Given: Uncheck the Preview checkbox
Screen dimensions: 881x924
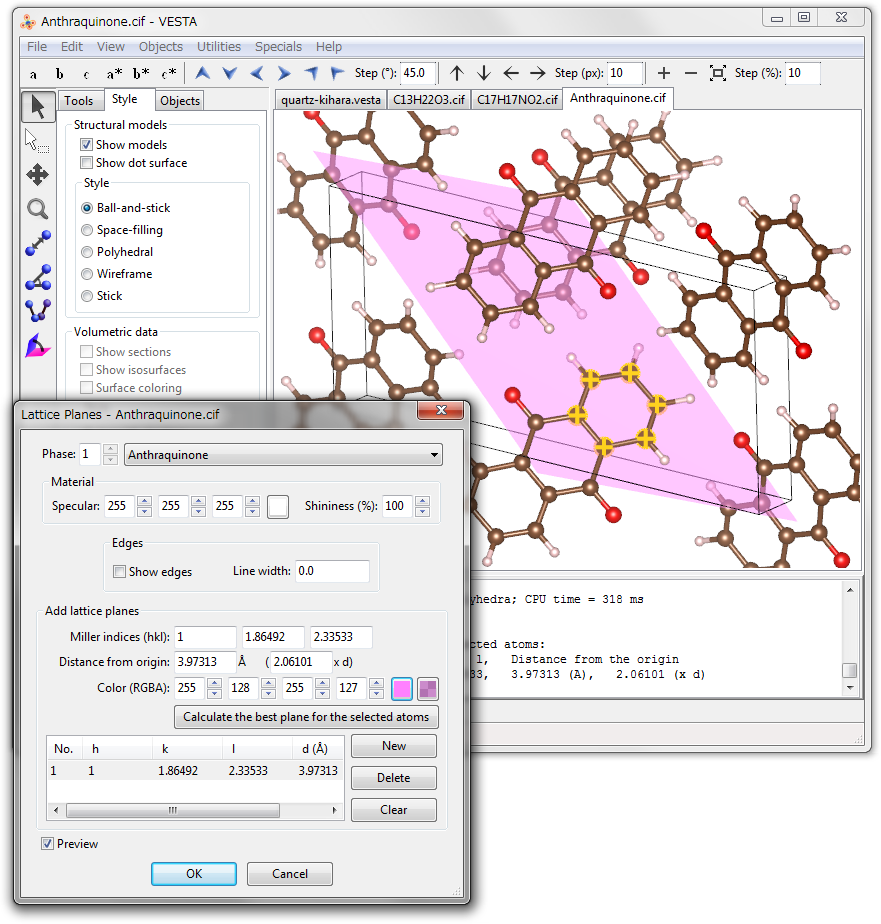Looking at the screenshot, I should [48, 844].
